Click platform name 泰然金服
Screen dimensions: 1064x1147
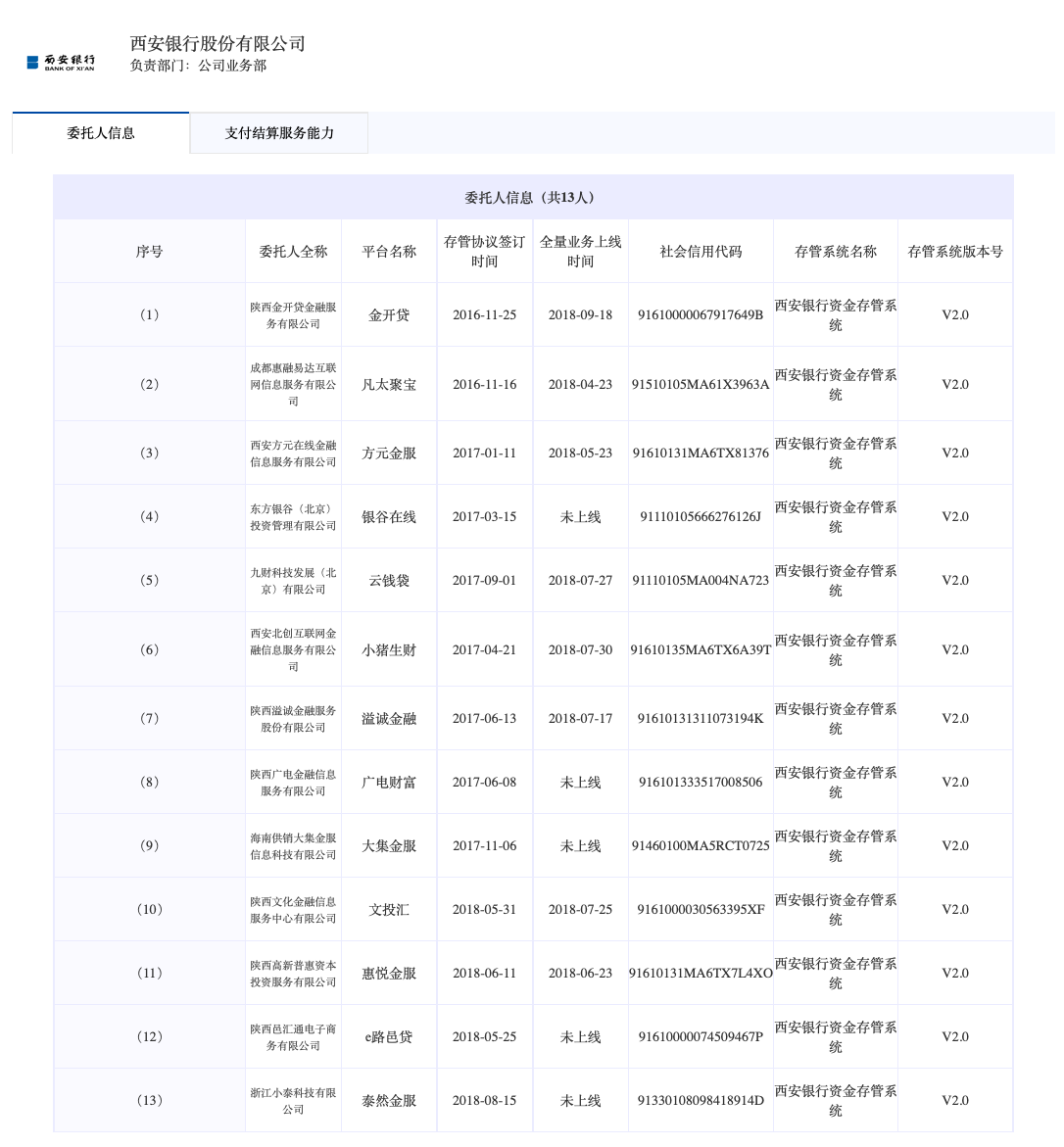(x=389, y=1101)
